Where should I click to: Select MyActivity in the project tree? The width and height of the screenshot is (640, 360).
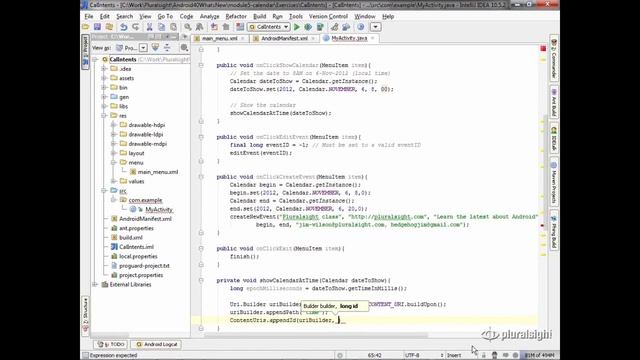coord(159,209)
